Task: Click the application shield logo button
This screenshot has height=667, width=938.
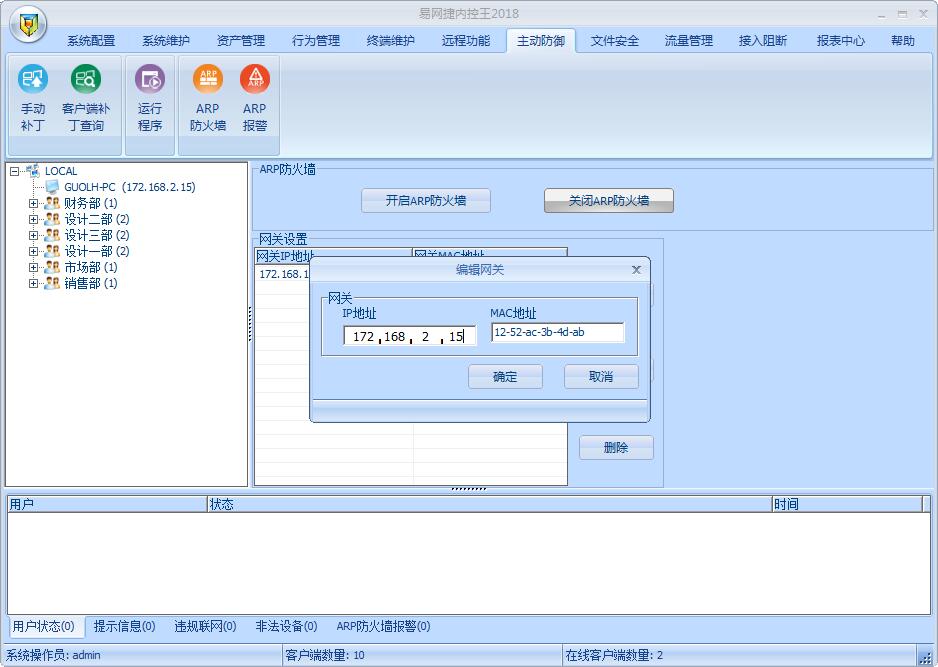Action: (28, 25)
